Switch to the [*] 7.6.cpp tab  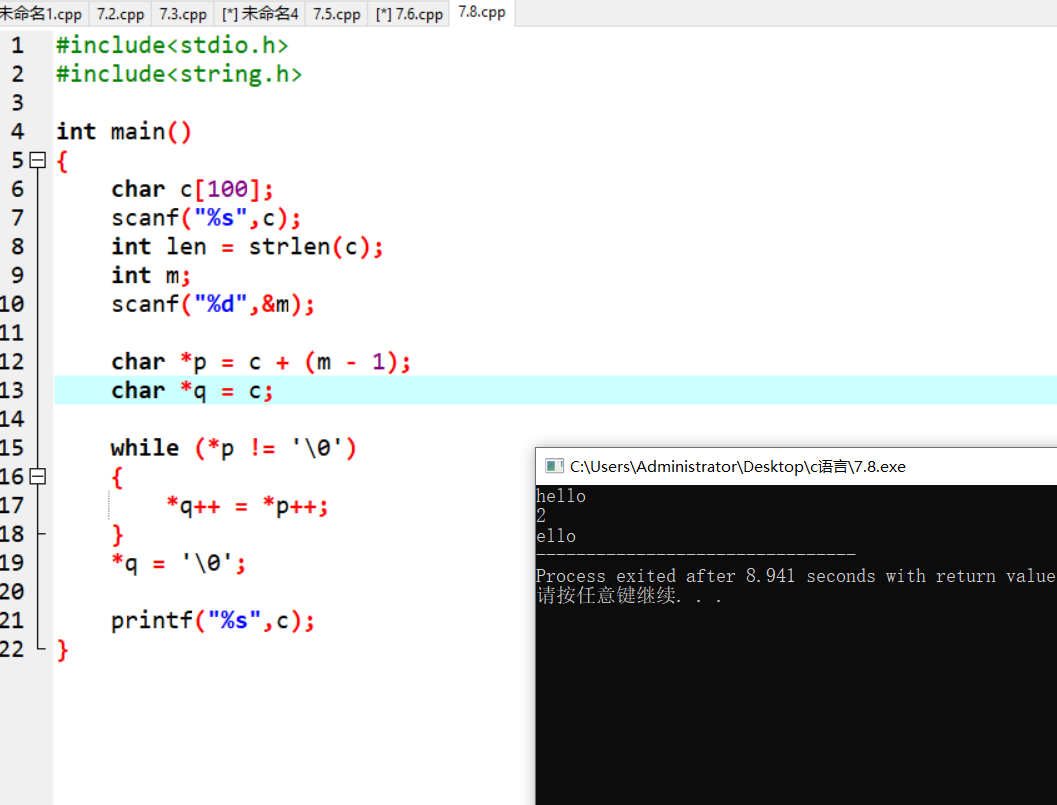(x=409, y=13)
